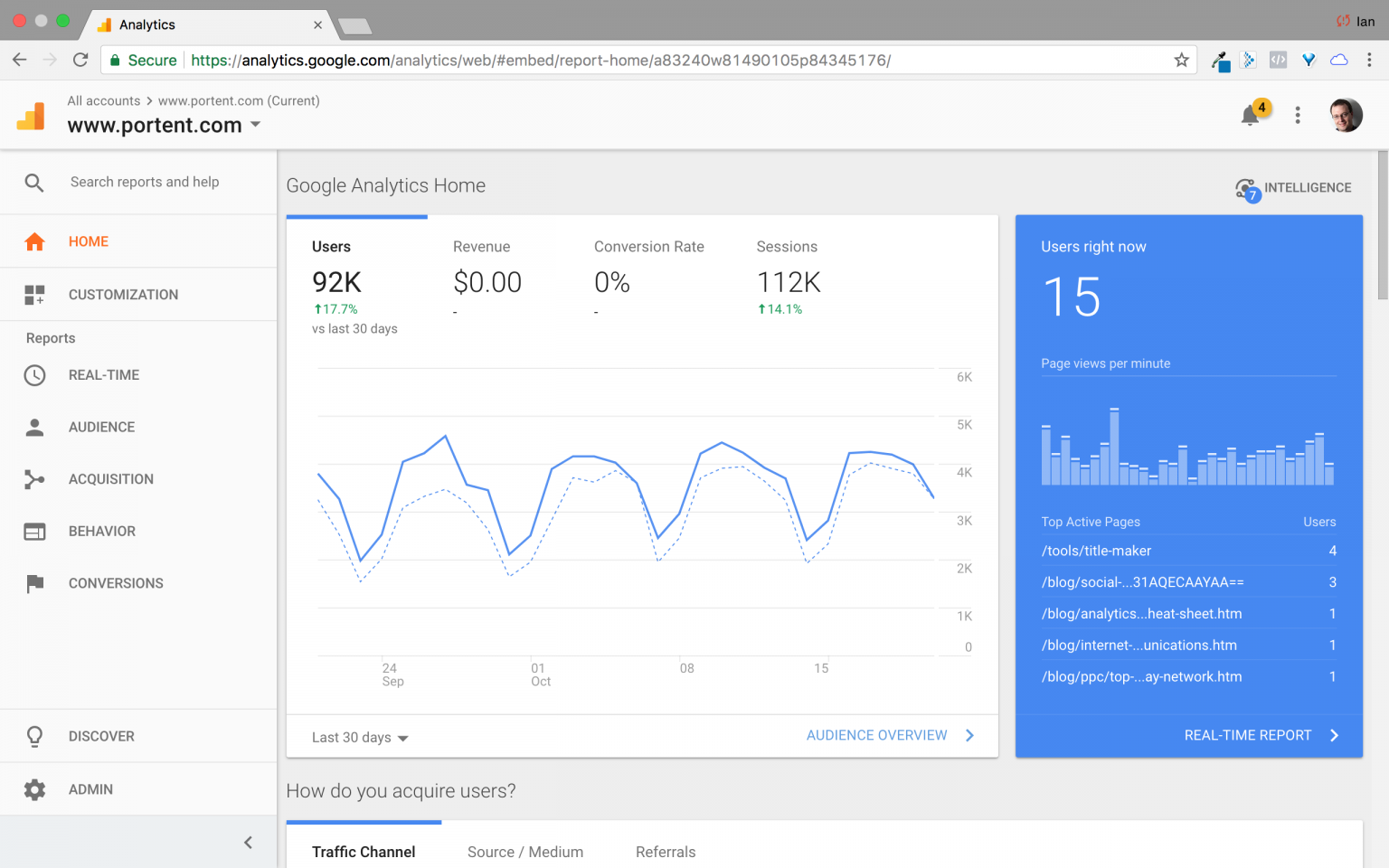Viewport: 1389px width, 868px height.
Task: Click the INTELLIGENCE button
Action: (1293, 188)
